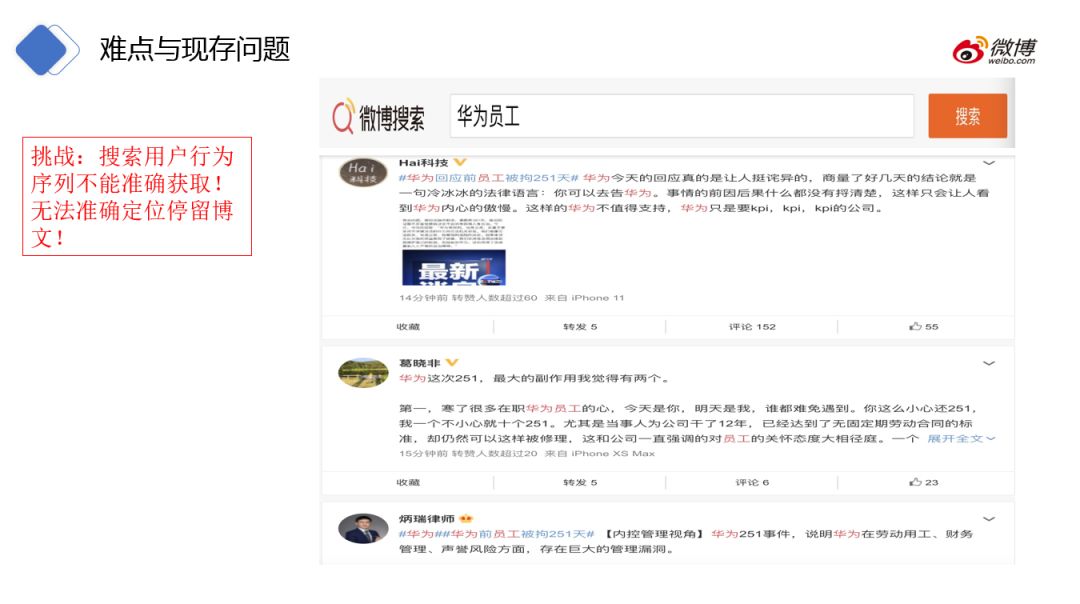Click the Hai科技 username
This screenshot has width=1080, height=604.
423,163
